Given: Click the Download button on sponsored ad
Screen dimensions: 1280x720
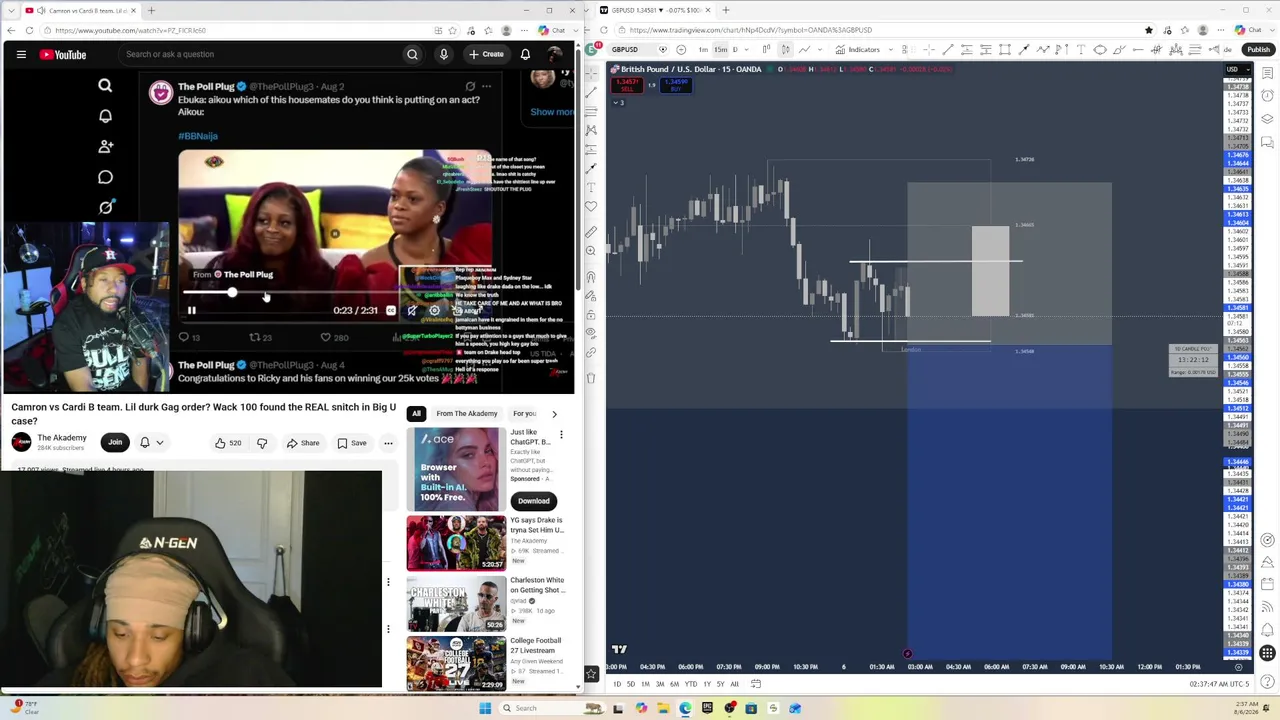Looking at the screenshot, I should pyautogui.click(x=534, y=501).
